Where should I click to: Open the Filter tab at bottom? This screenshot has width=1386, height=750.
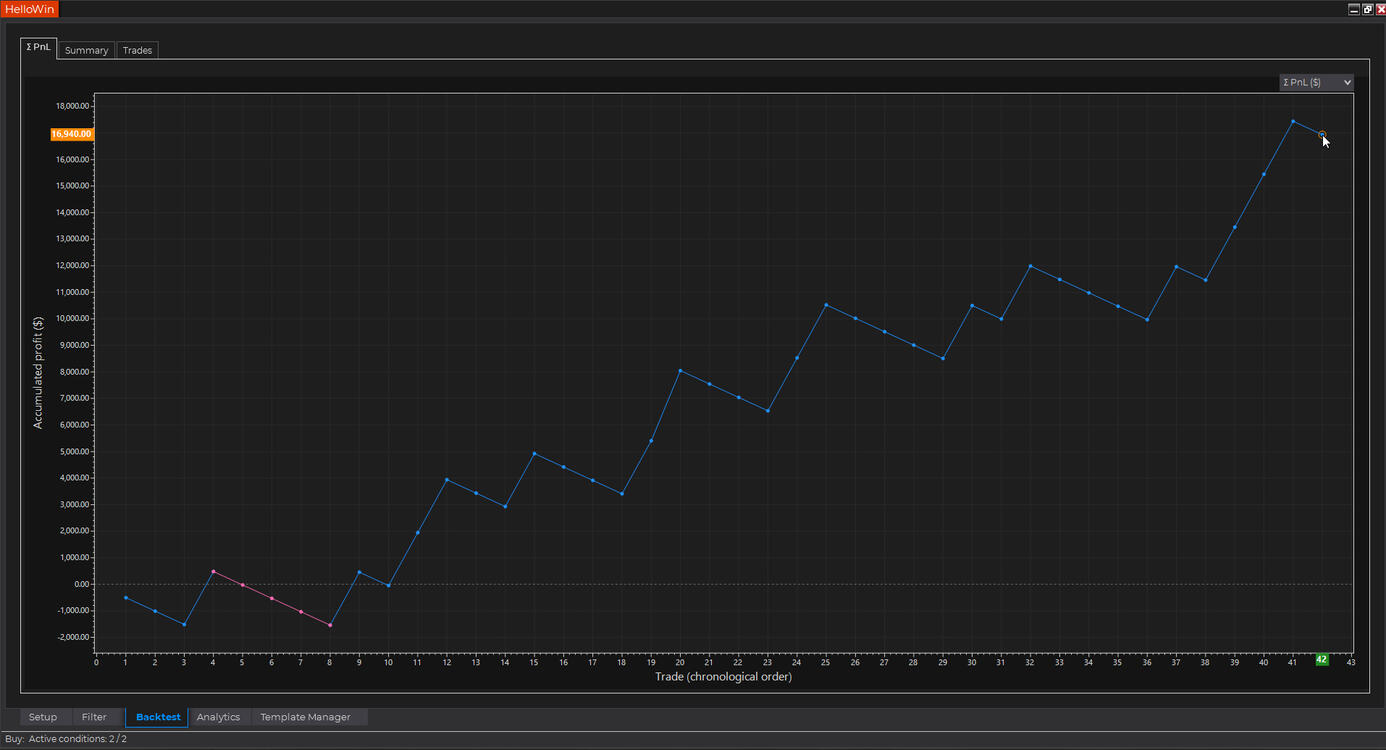[x=94, y=717]
